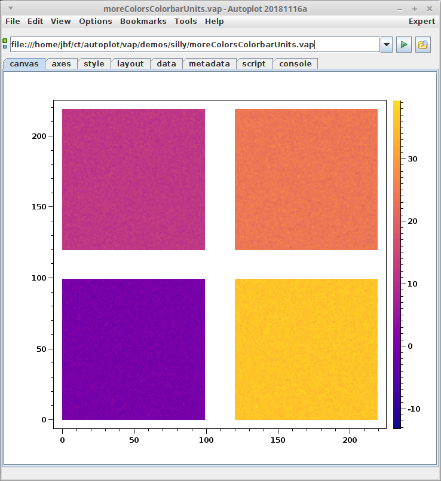Click the x-axis tick label 200
Image resolution: width=441 pixels, height=481 pixels.
tap(350, 440)
